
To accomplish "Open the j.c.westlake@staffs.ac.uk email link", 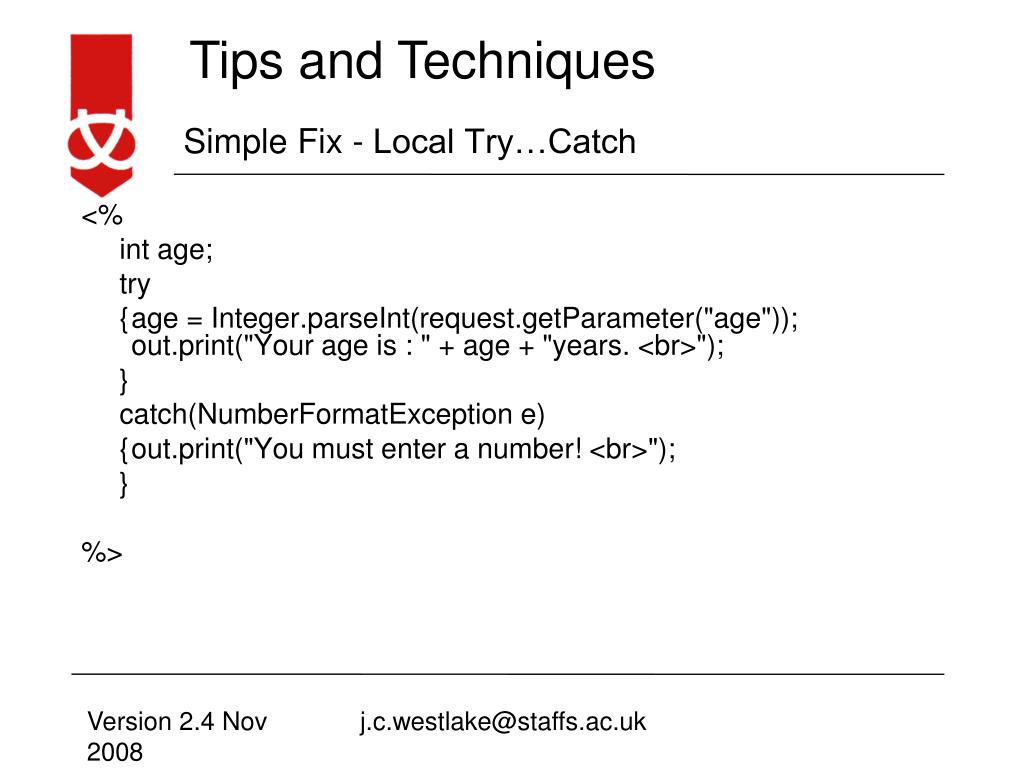I will click(x=503, y=722).
